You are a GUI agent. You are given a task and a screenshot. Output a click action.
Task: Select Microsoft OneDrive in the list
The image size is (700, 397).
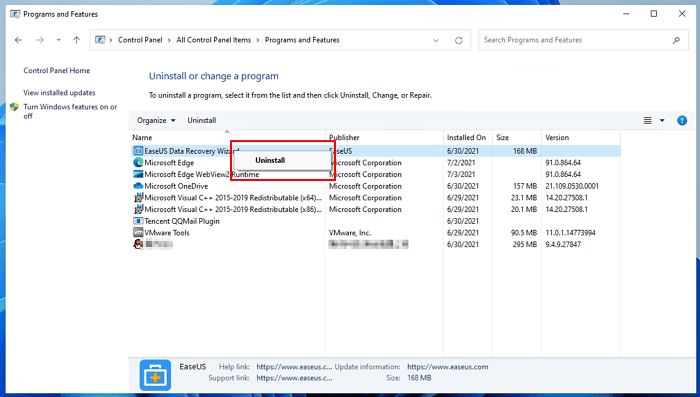(176, 186)
